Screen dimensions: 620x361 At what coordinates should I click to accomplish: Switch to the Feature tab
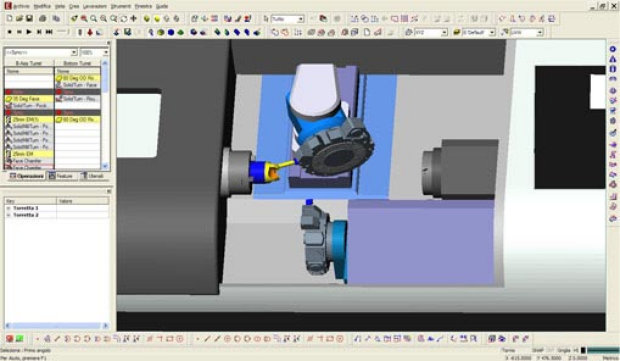62,176
